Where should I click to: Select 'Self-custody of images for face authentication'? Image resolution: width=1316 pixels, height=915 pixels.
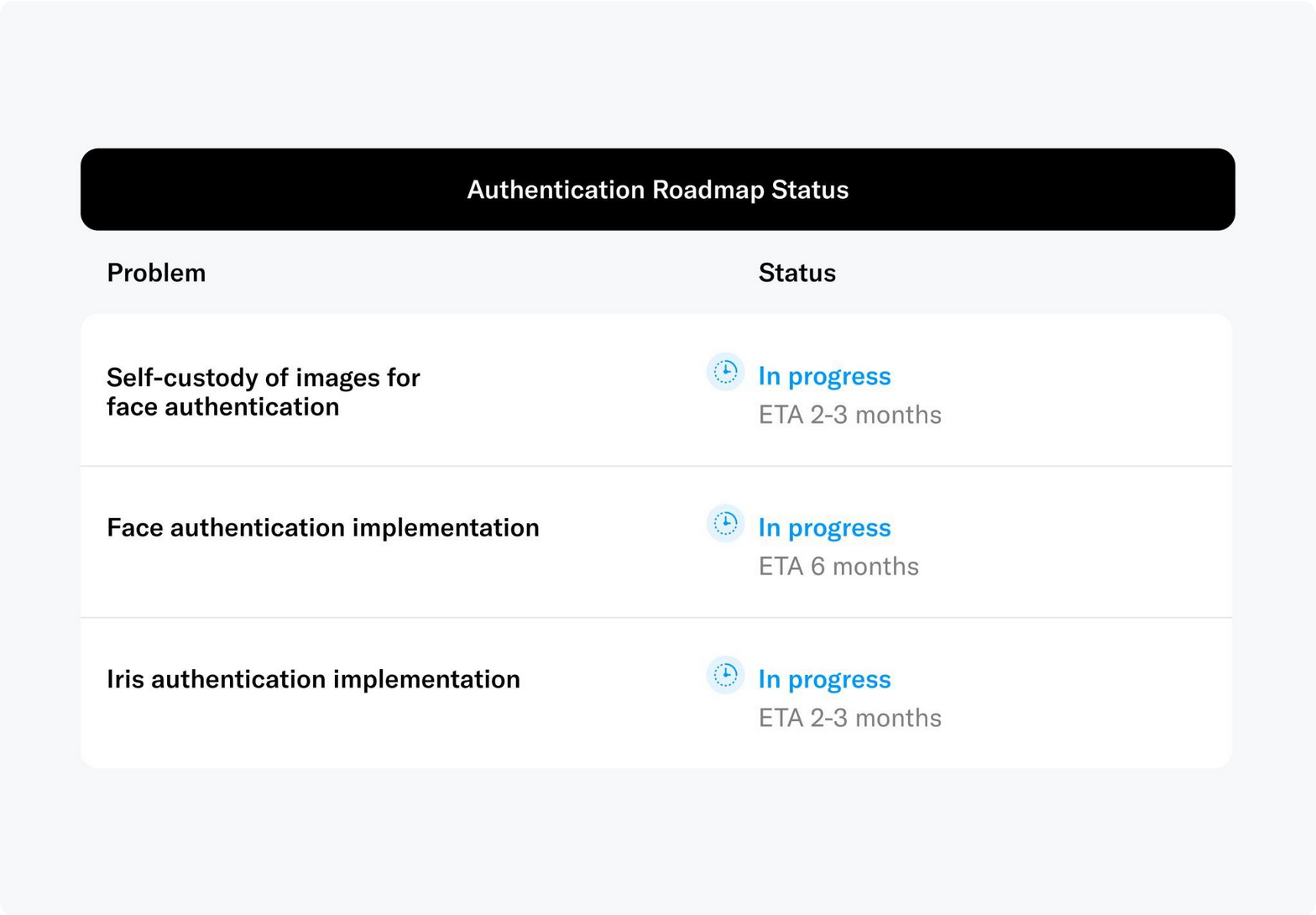264,392
